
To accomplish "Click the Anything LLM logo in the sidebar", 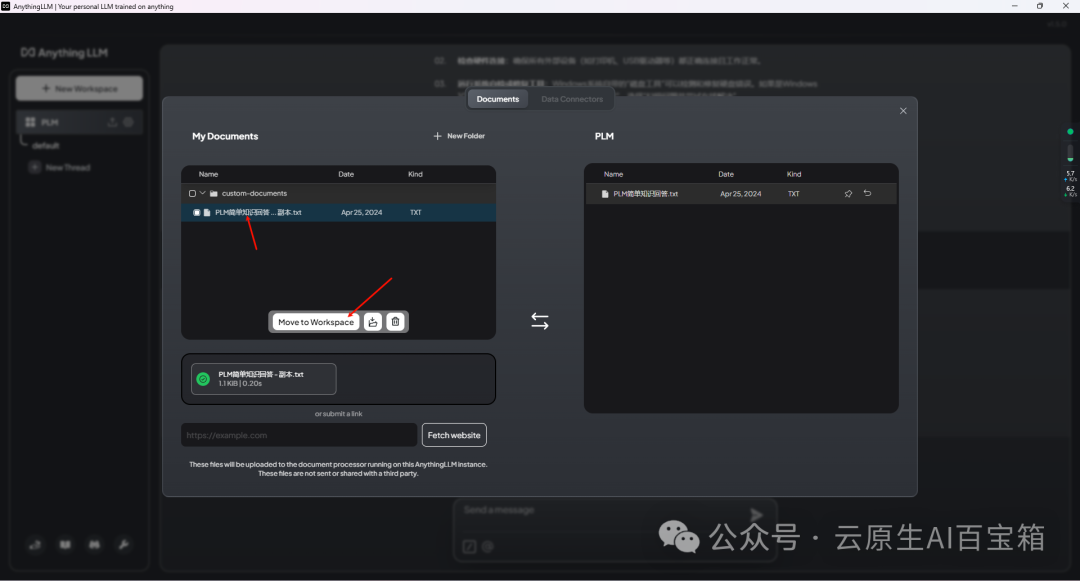I will point(64,53).
